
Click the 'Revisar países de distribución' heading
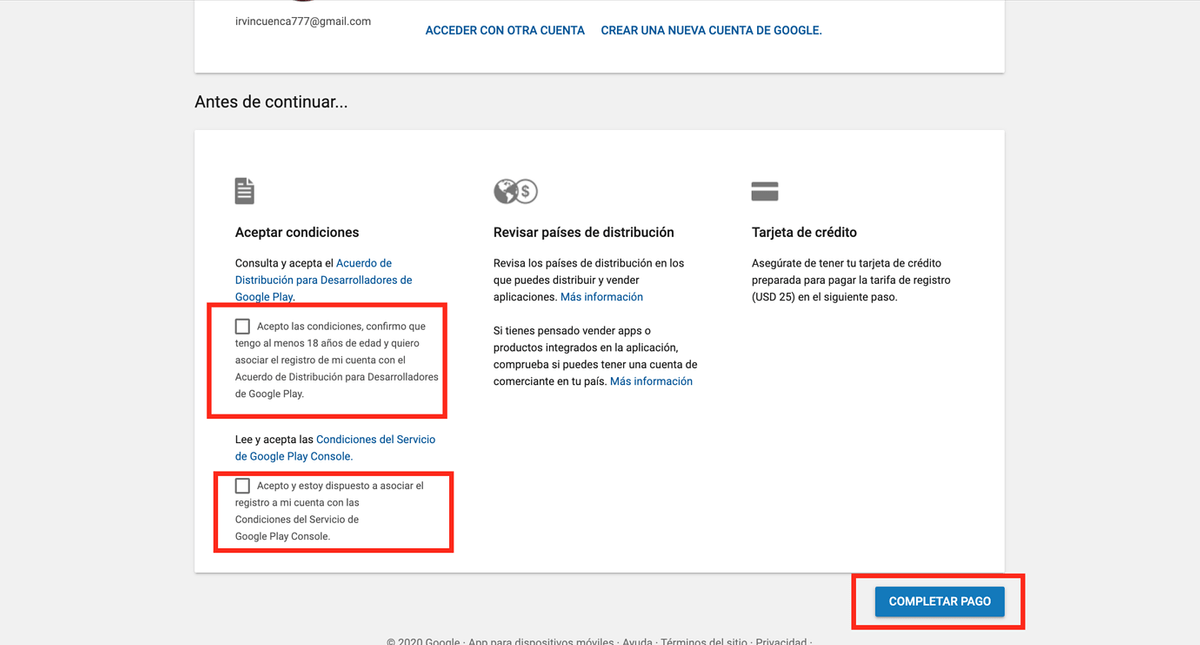[x=584, y=232]
